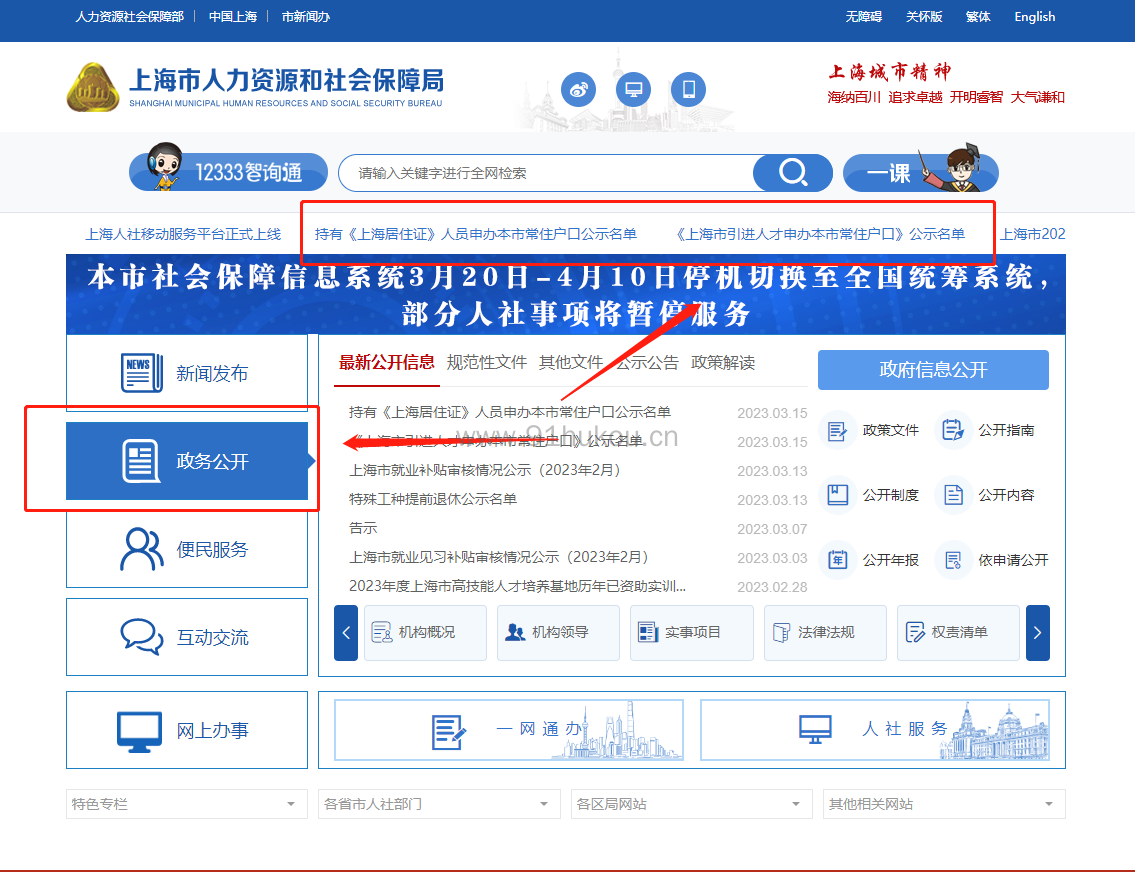Click the mobile phone icon in header
1135x872 pixels.
(x=688, y=90)
